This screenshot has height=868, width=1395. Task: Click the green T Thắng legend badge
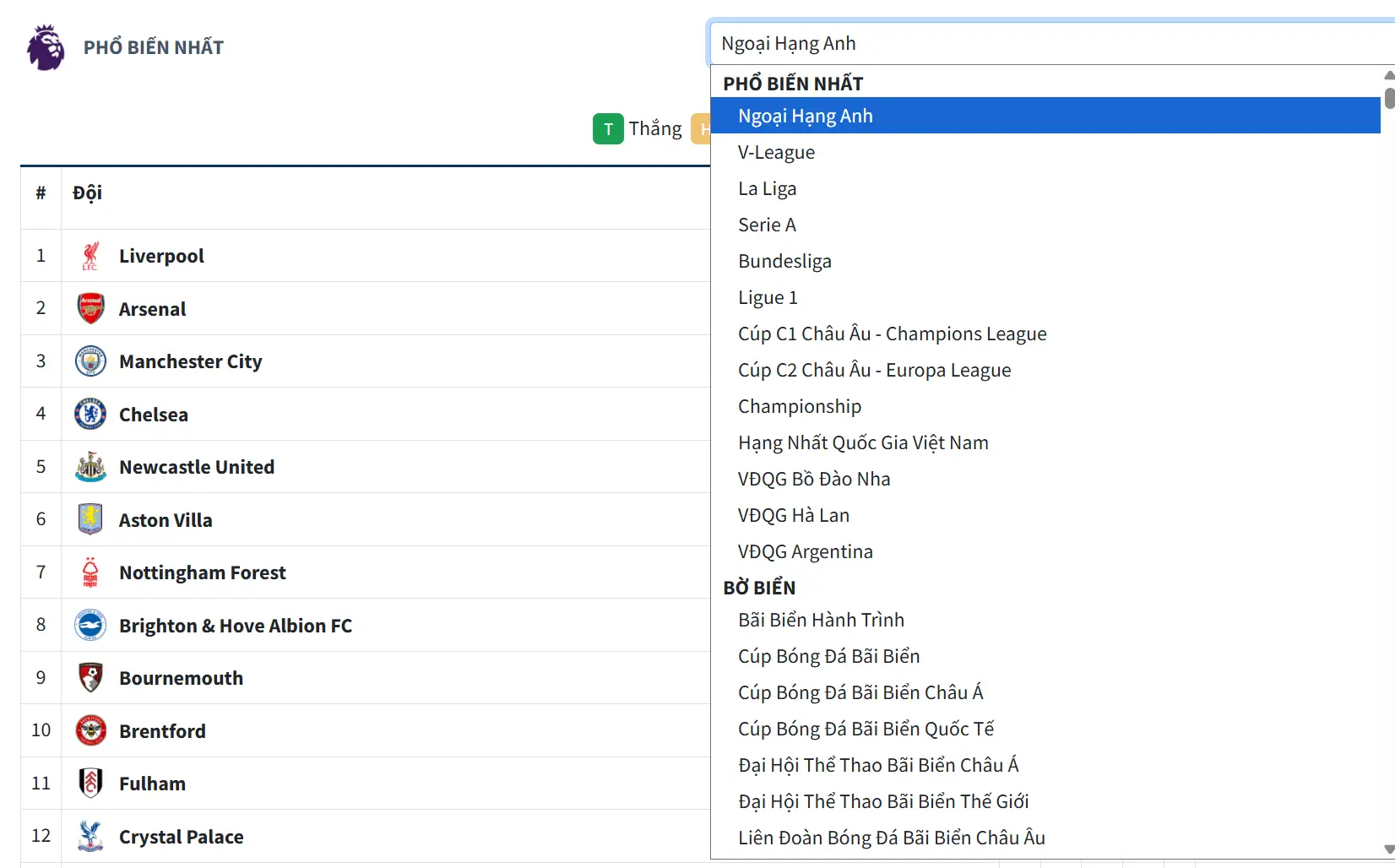[x=608, y=129]
